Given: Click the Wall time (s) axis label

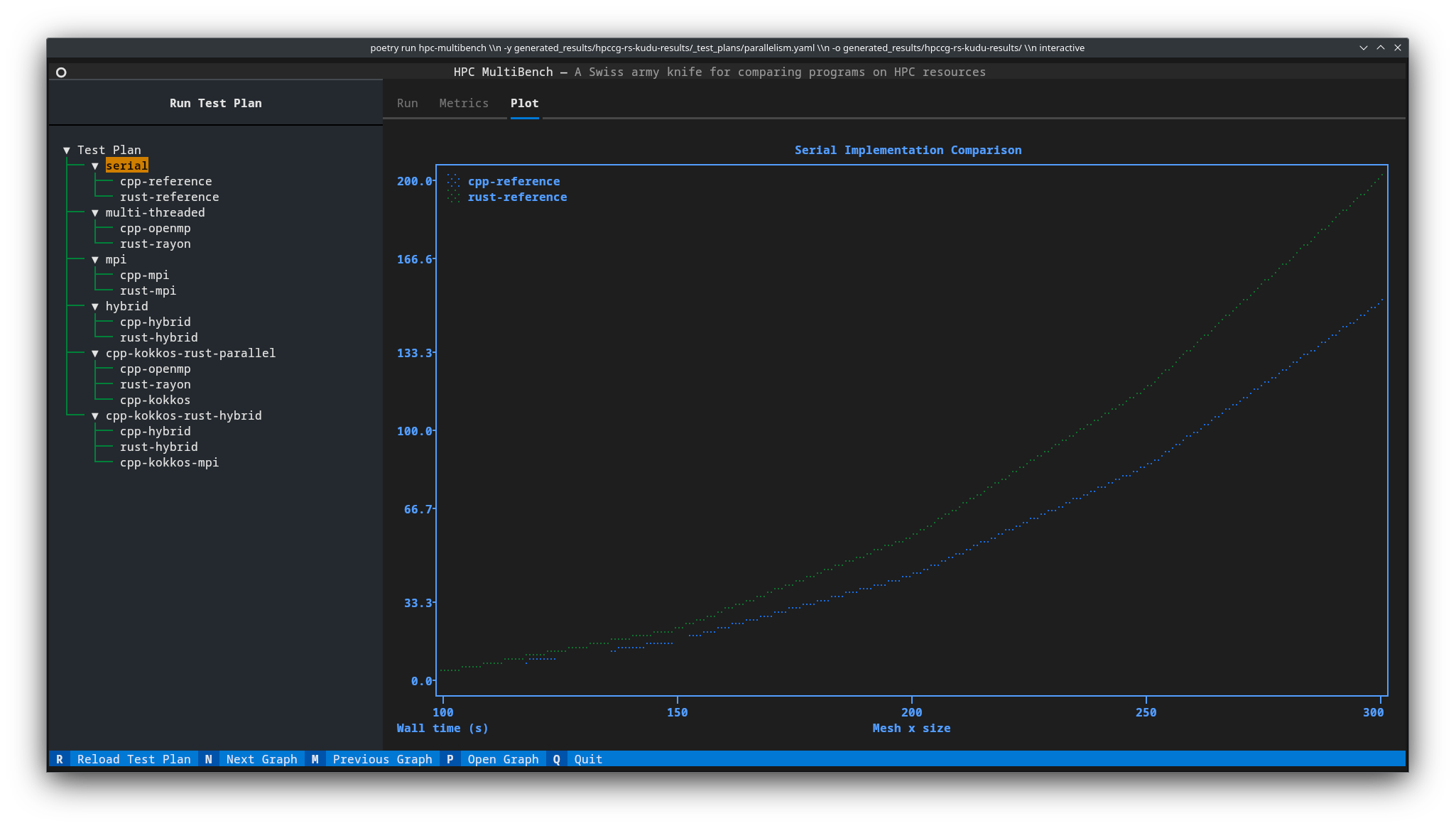Looking at the screenshot, I should click(443, 729).
